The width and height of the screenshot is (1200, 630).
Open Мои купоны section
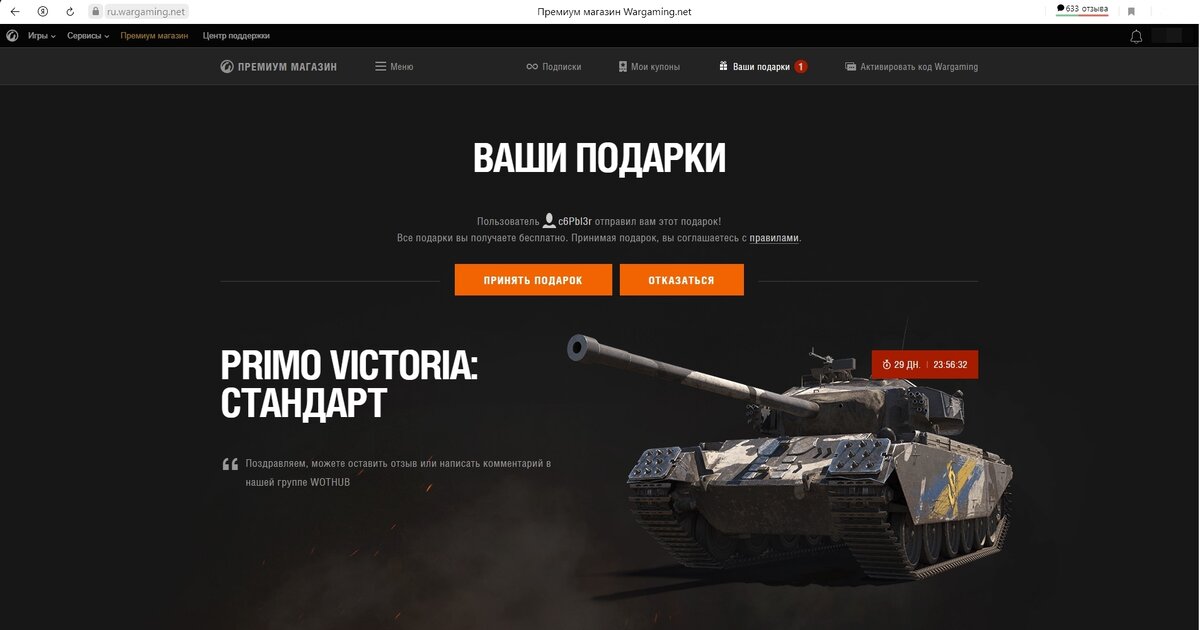649,67
